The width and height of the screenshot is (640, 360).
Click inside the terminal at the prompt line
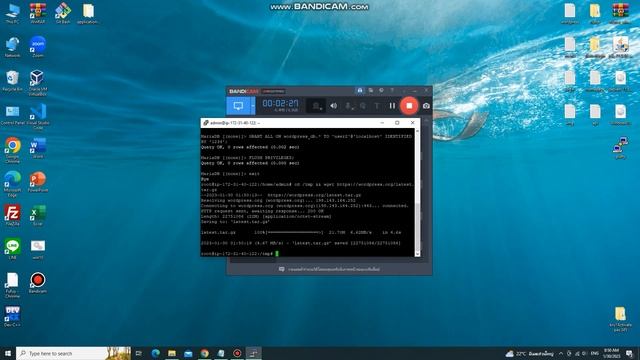[x=277, y=253]
